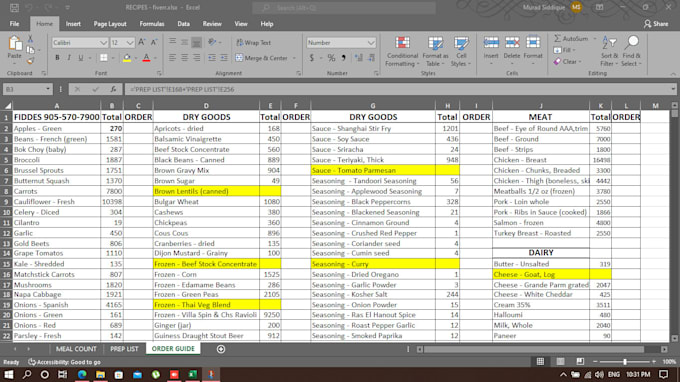Screen dimensions: 680x382
Task: Open Format as Table gallery
Action: click(435, 51)
